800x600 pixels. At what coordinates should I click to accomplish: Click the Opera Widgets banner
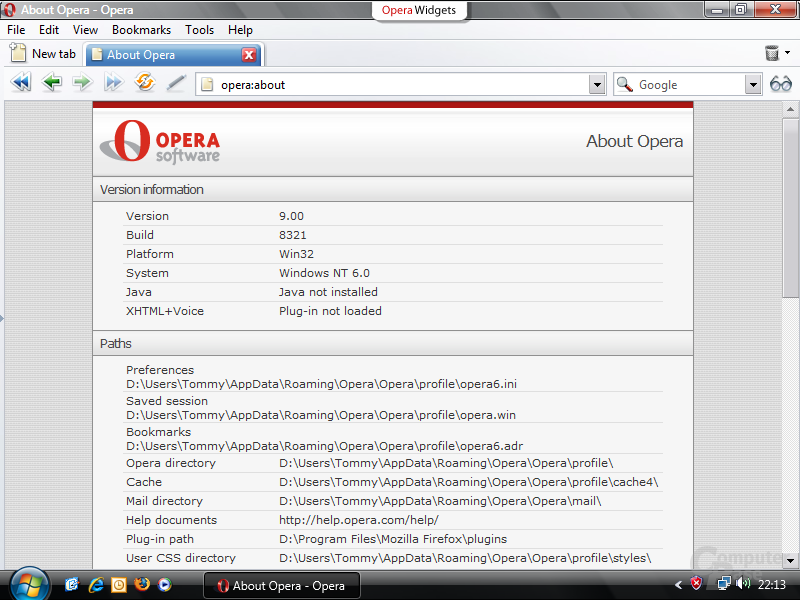pos(419,10)
